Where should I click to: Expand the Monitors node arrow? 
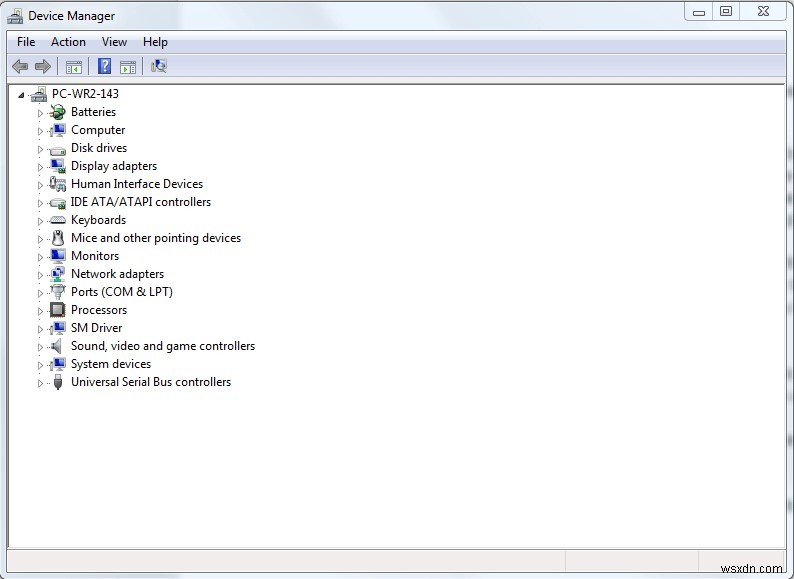coord(41,257)
